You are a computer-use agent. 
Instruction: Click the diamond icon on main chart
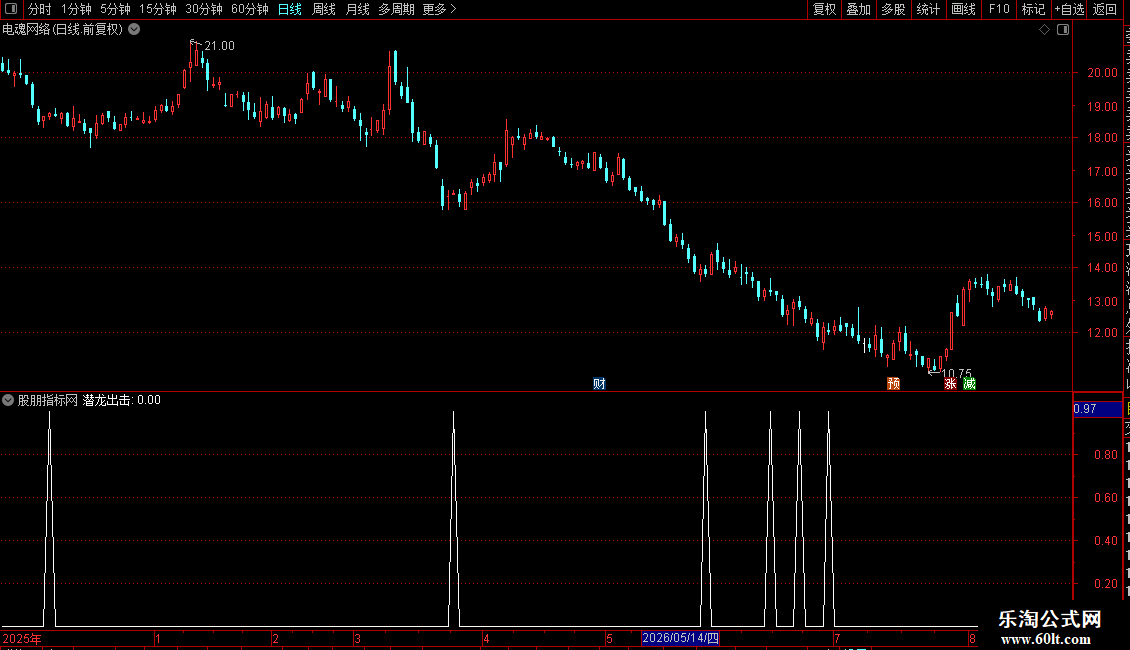click(x=1044, y=30)
